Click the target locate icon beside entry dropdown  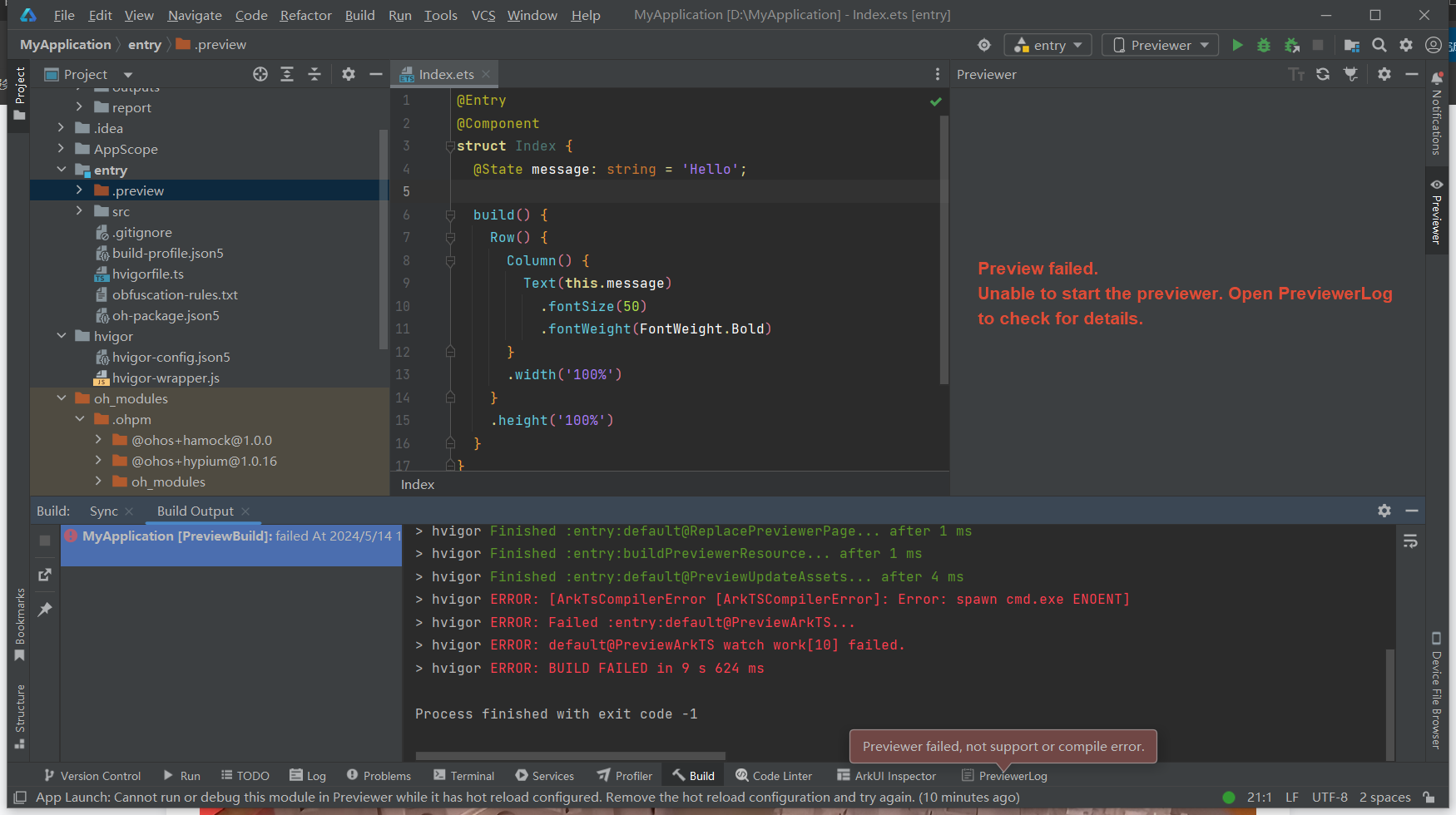[x=984, y=45]
